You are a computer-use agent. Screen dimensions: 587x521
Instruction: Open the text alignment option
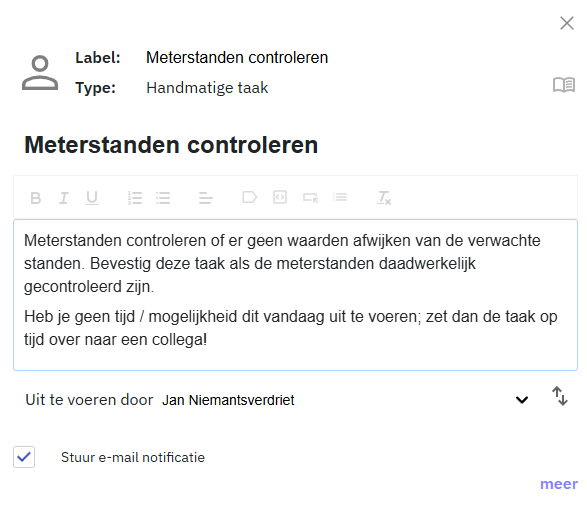tap(206, 198)
